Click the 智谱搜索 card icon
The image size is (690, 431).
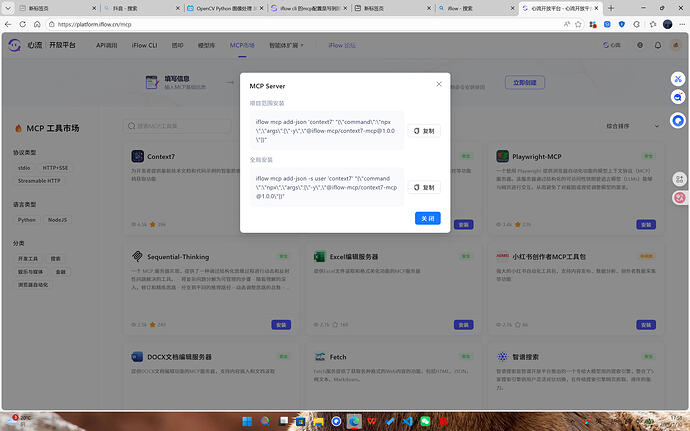503,356
